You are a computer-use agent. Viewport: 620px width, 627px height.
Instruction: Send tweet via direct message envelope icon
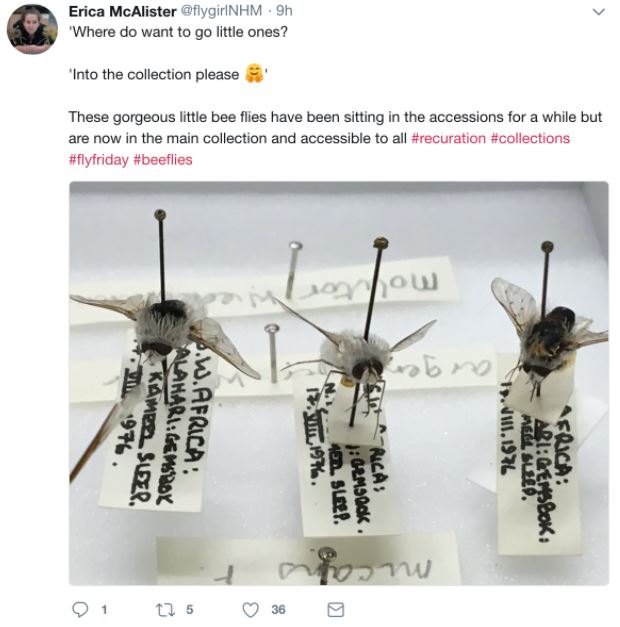pyautogui.click(x=335, y=610)
